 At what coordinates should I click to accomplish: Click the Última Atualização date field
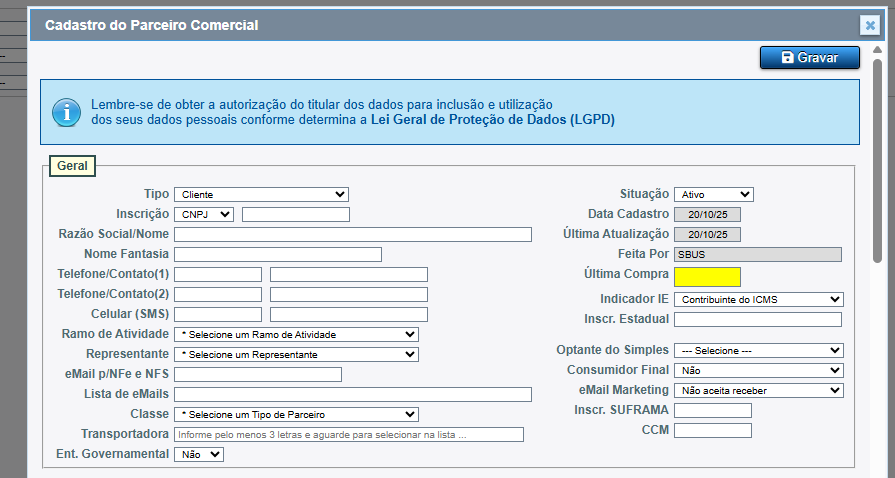pyautogui.click(x=707, y=234)
